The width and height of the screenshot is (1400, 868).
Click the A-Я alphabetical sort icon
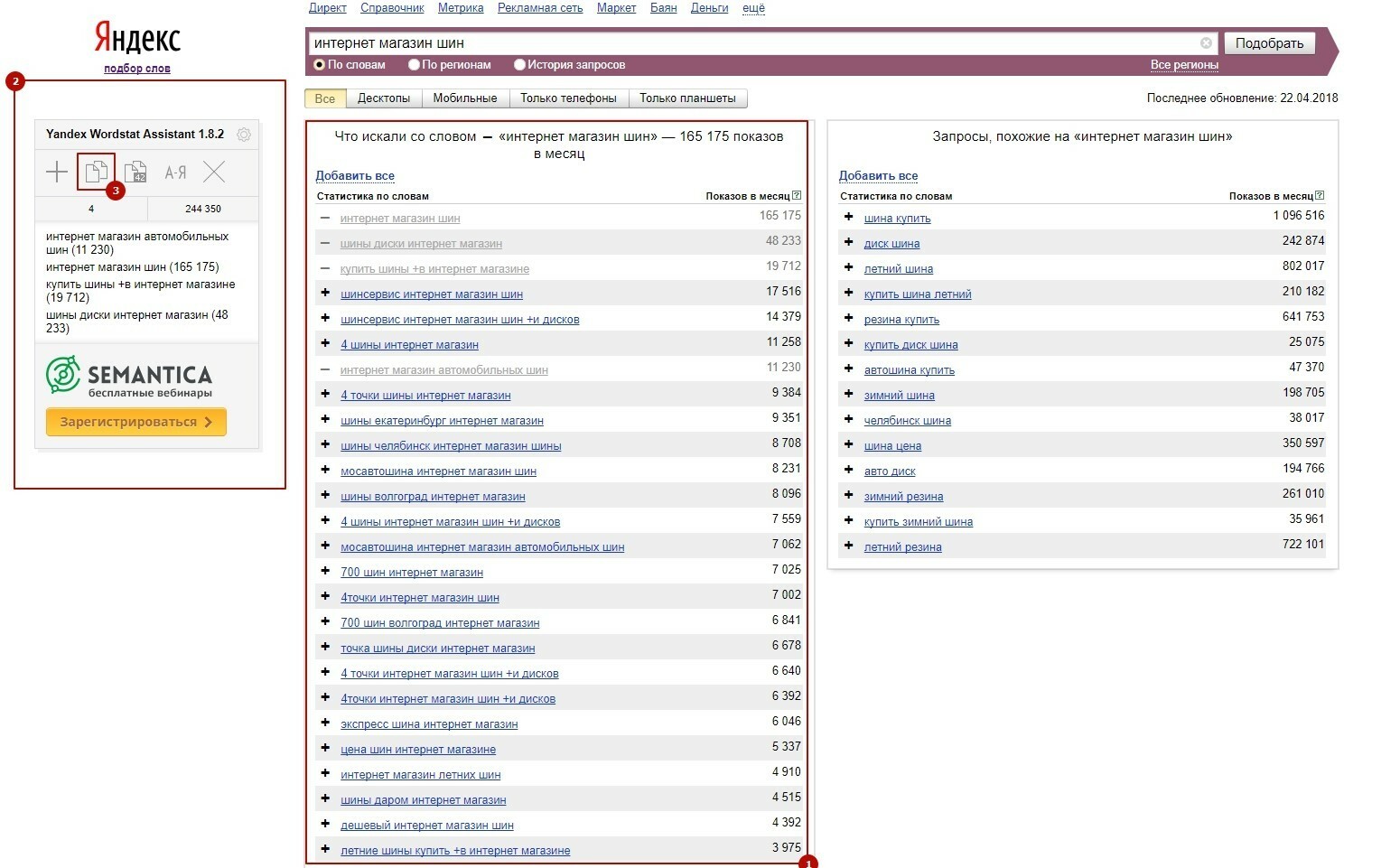point(175,172)
